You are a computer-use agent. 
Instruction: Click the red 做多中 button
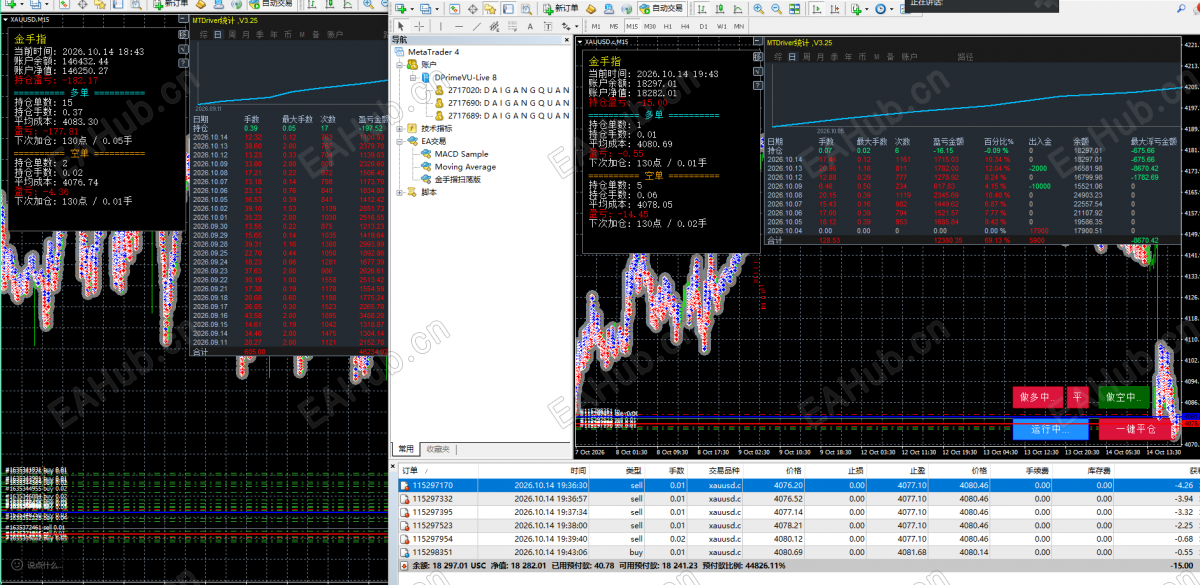pyautogui.click(x=1037, y=397)
